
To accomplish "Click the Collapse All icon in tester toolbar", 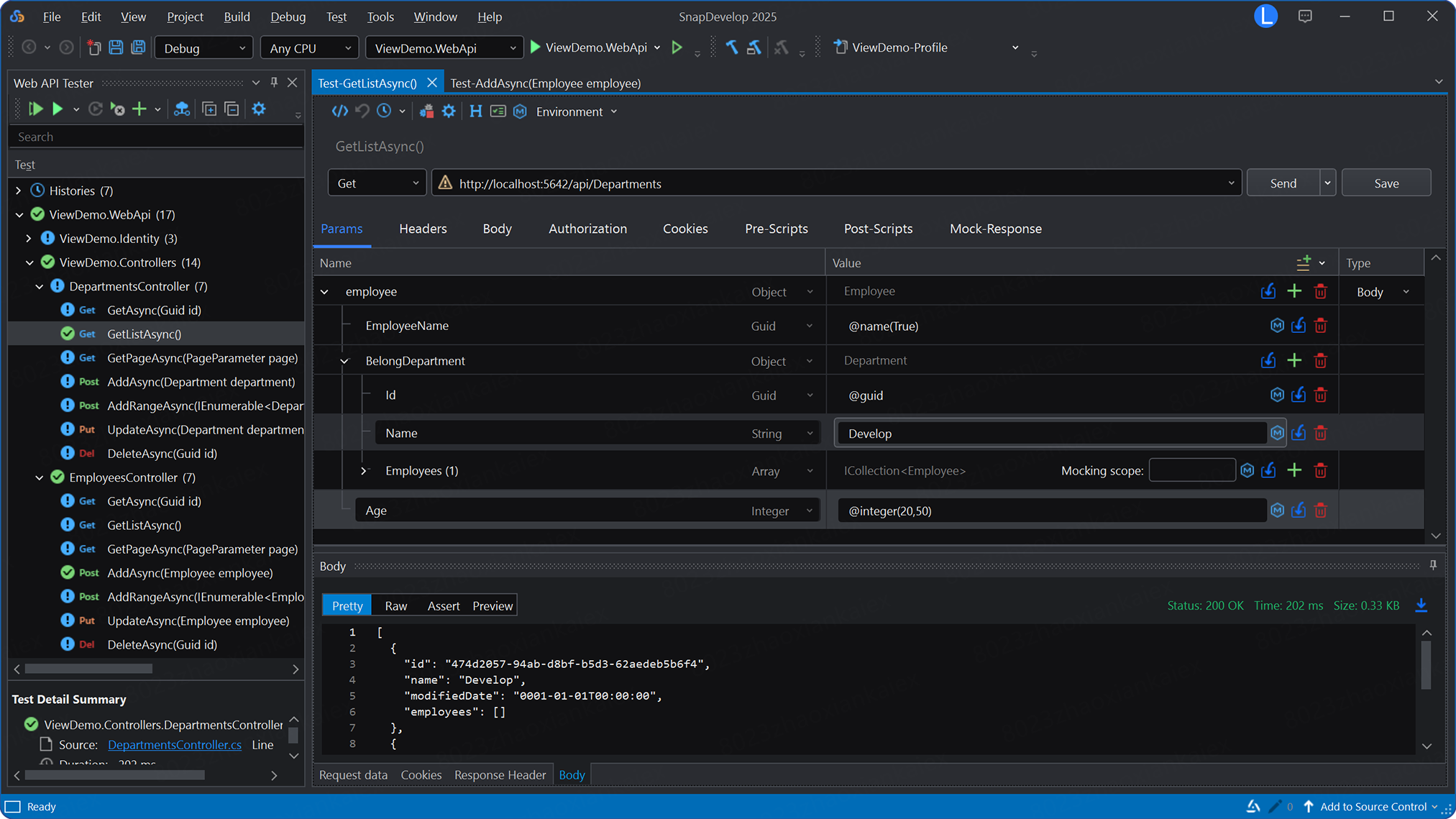I will [x=232, y=109].
